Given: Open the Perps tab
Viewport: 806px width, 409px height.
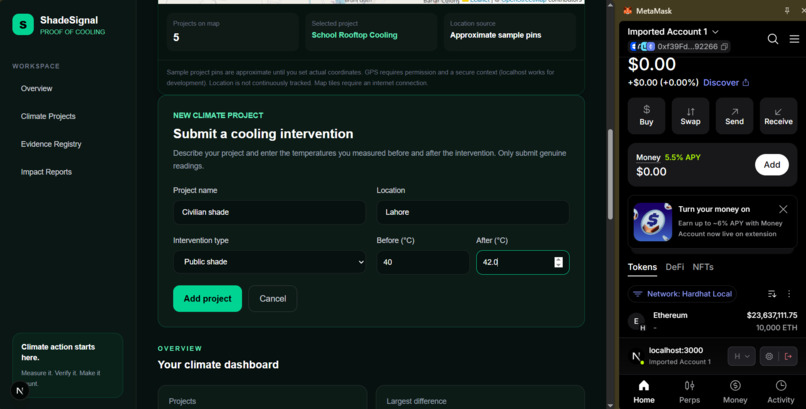Looking at the screenshot, I should 689,392.
